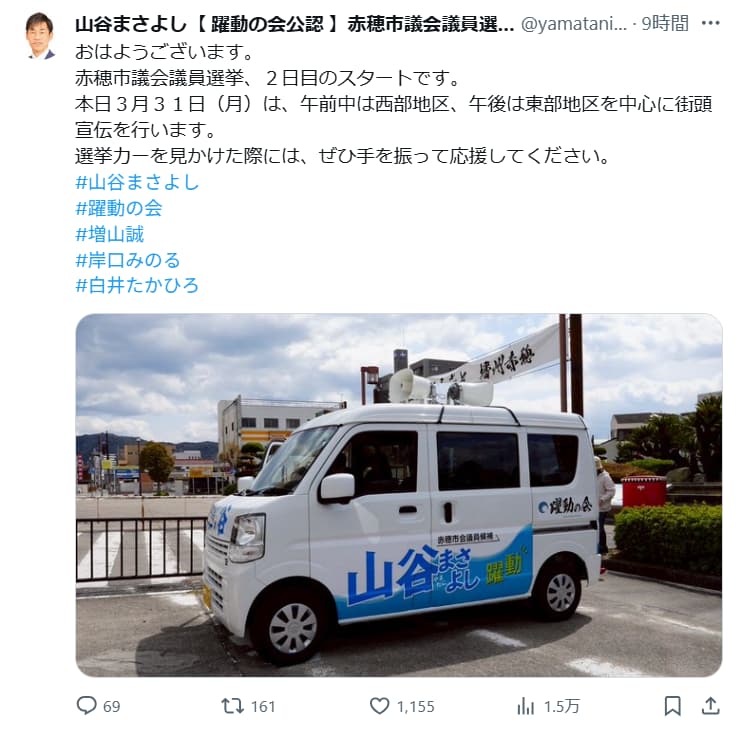The image size is (742, 731).
Task: Click the 69 replies count
Action: (112, 706)
